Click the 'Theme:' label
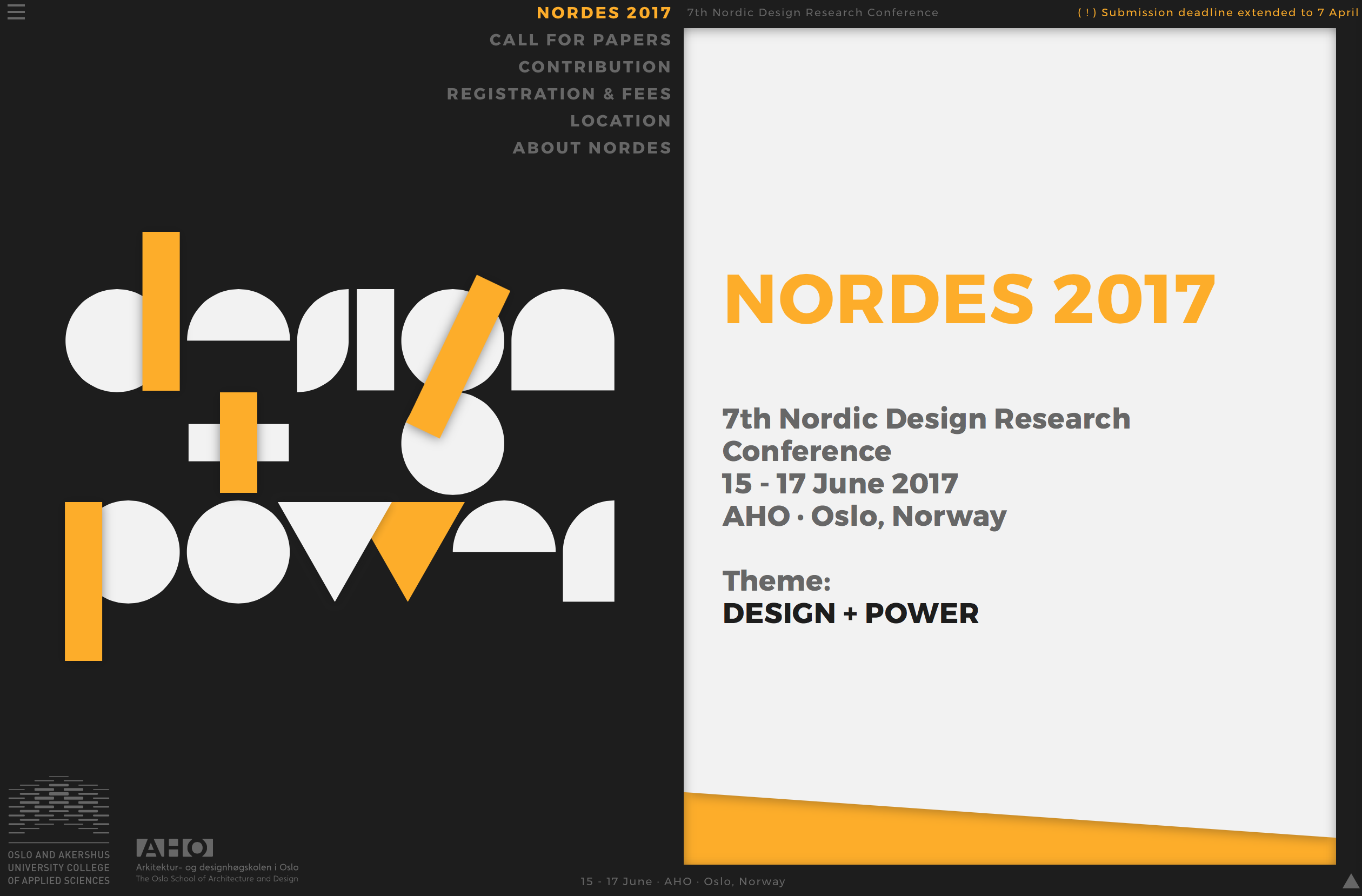Viewport: 1362px width, 896px height. click(x=777, y=581)
